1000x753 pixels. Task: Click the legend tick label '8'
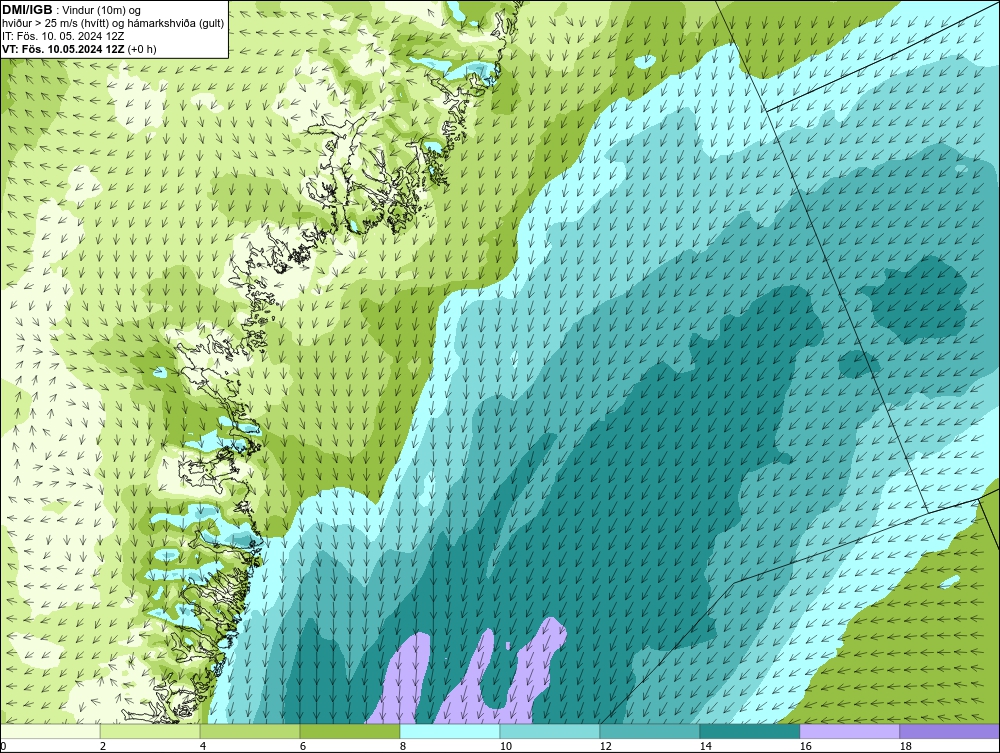[x=402, y=746]
